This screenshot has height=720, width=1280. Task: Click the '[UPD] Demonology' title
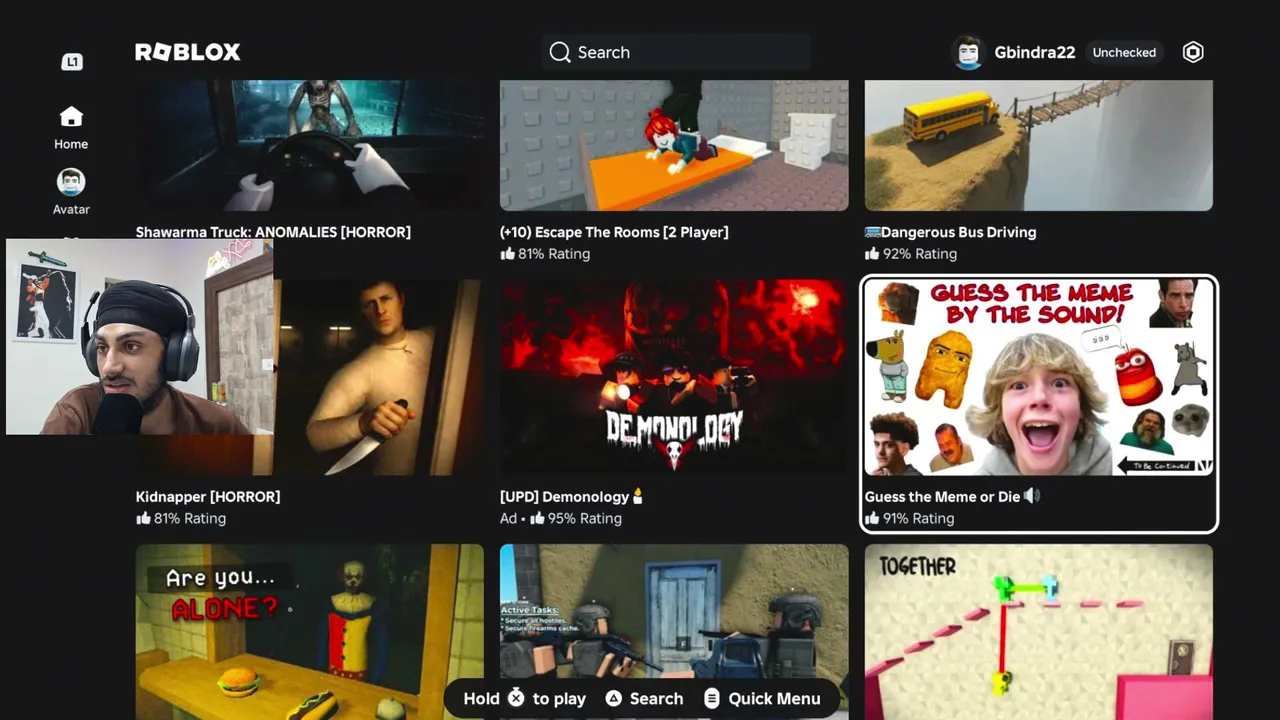tap(564, 496)
